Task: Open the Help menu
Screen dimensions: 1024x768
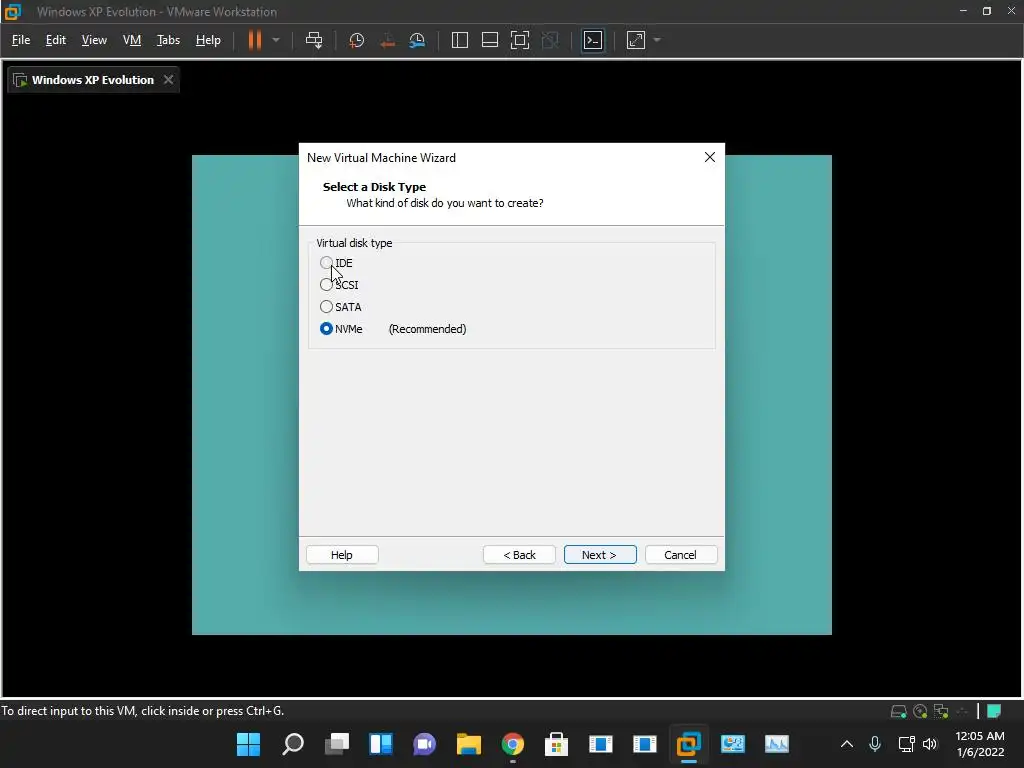Action: (208, 40)
